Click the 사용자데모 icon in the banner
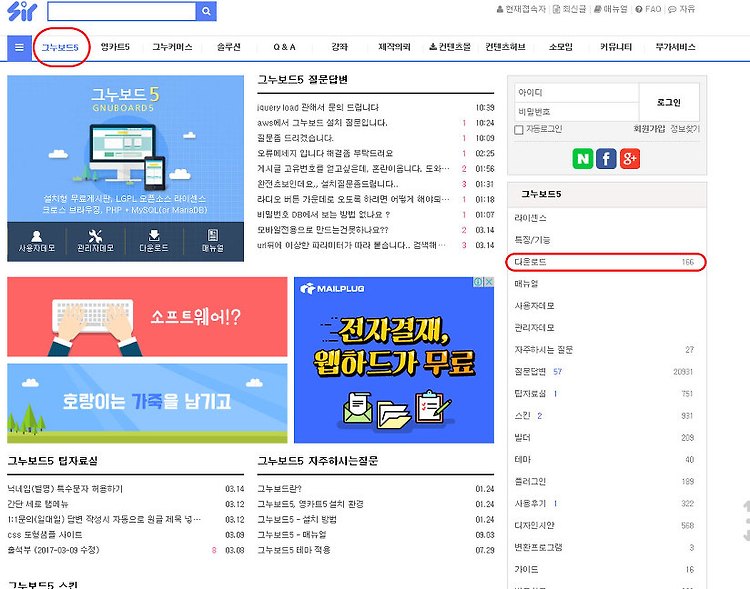 [x=36, y=241]
